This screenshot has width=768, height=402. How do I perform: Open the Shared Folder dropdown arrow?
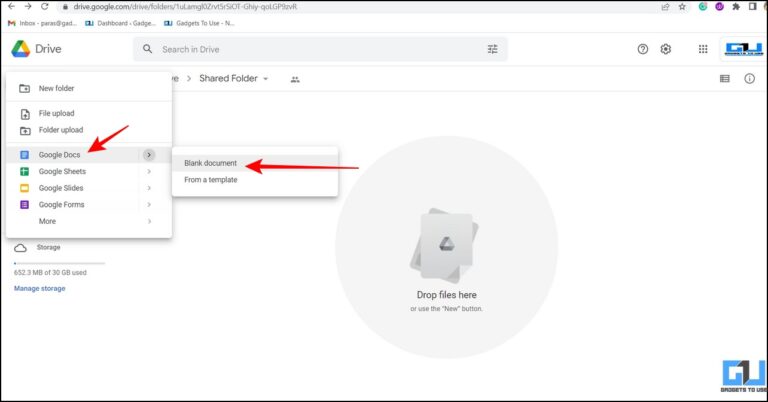tap(266, 79)
